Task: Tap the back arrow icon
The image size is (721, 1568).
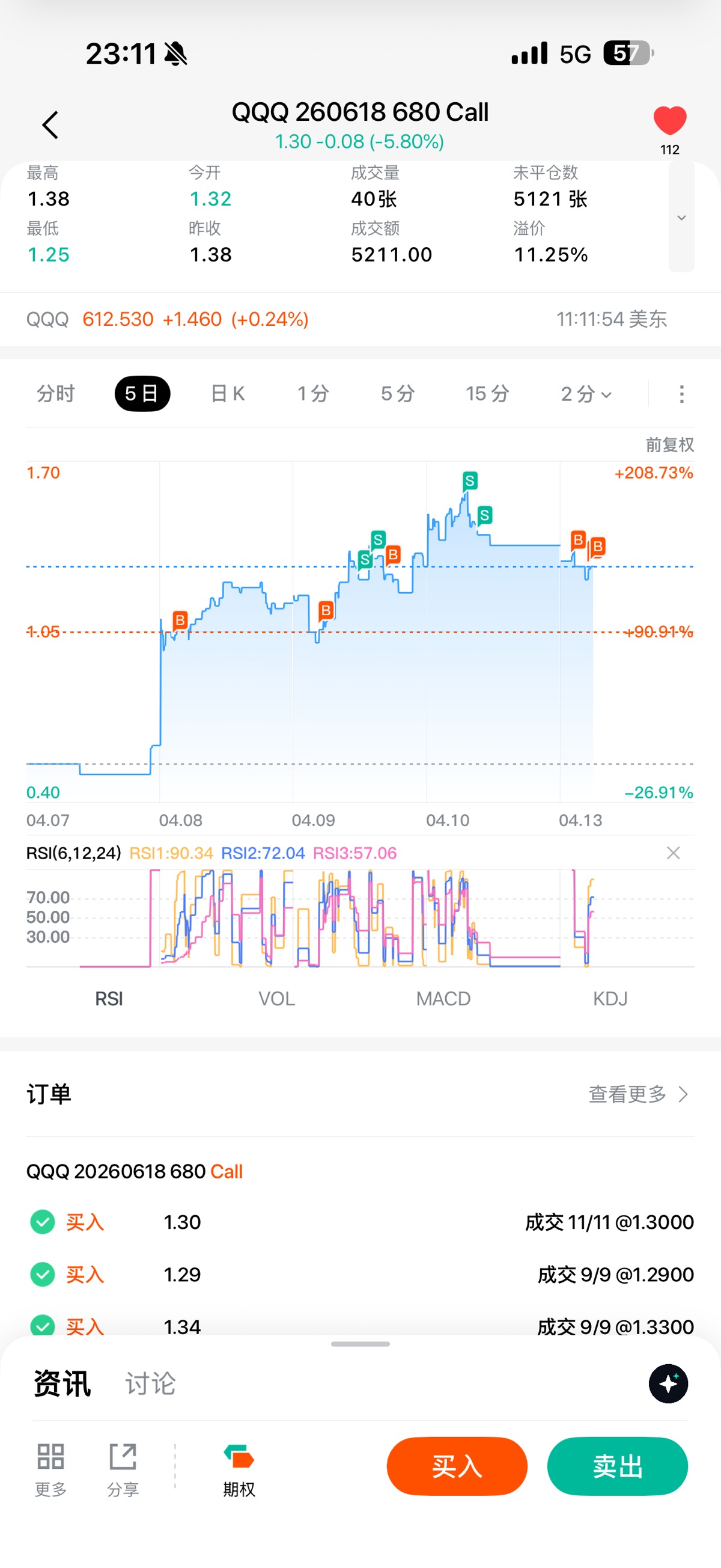Action: click(x=50, y=125)
